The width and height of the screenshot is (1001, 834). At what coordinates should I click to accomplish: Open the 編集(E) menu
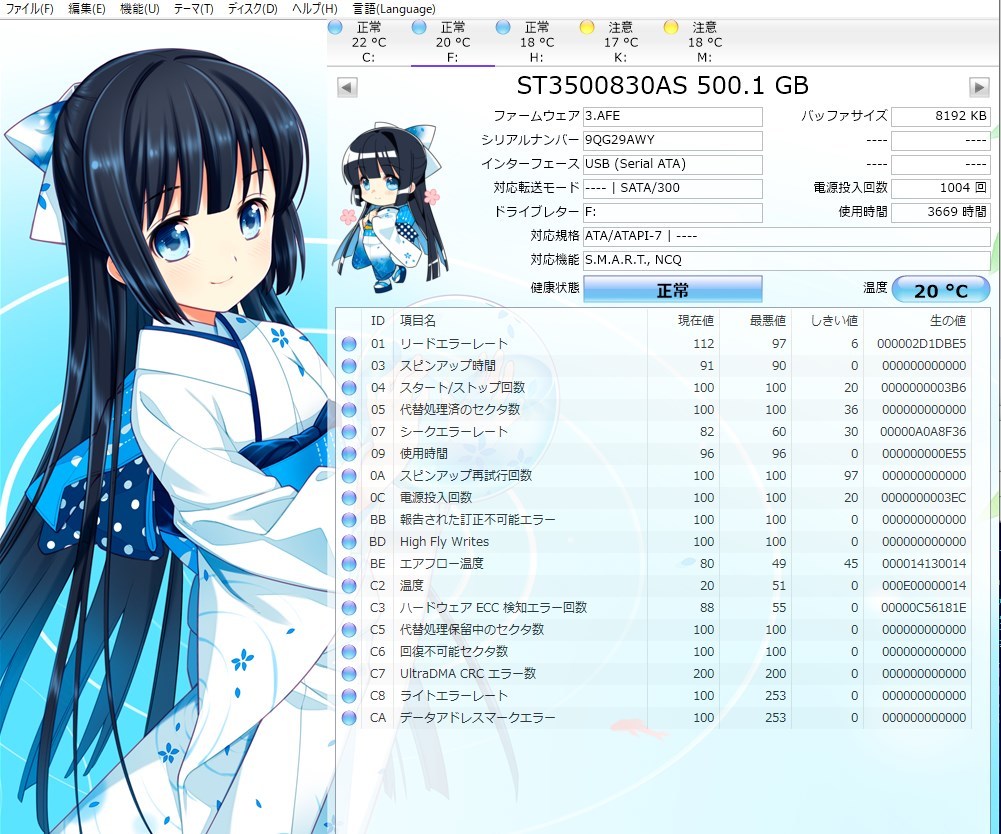(87, 9)
